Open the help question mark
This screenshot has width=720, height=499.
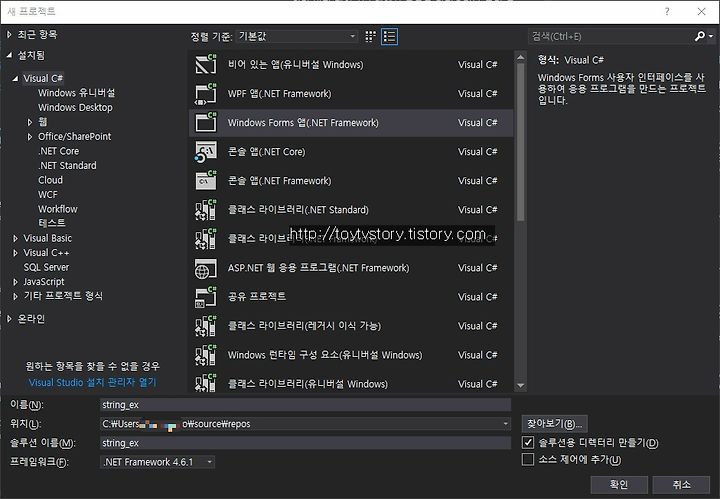point(667,11)
